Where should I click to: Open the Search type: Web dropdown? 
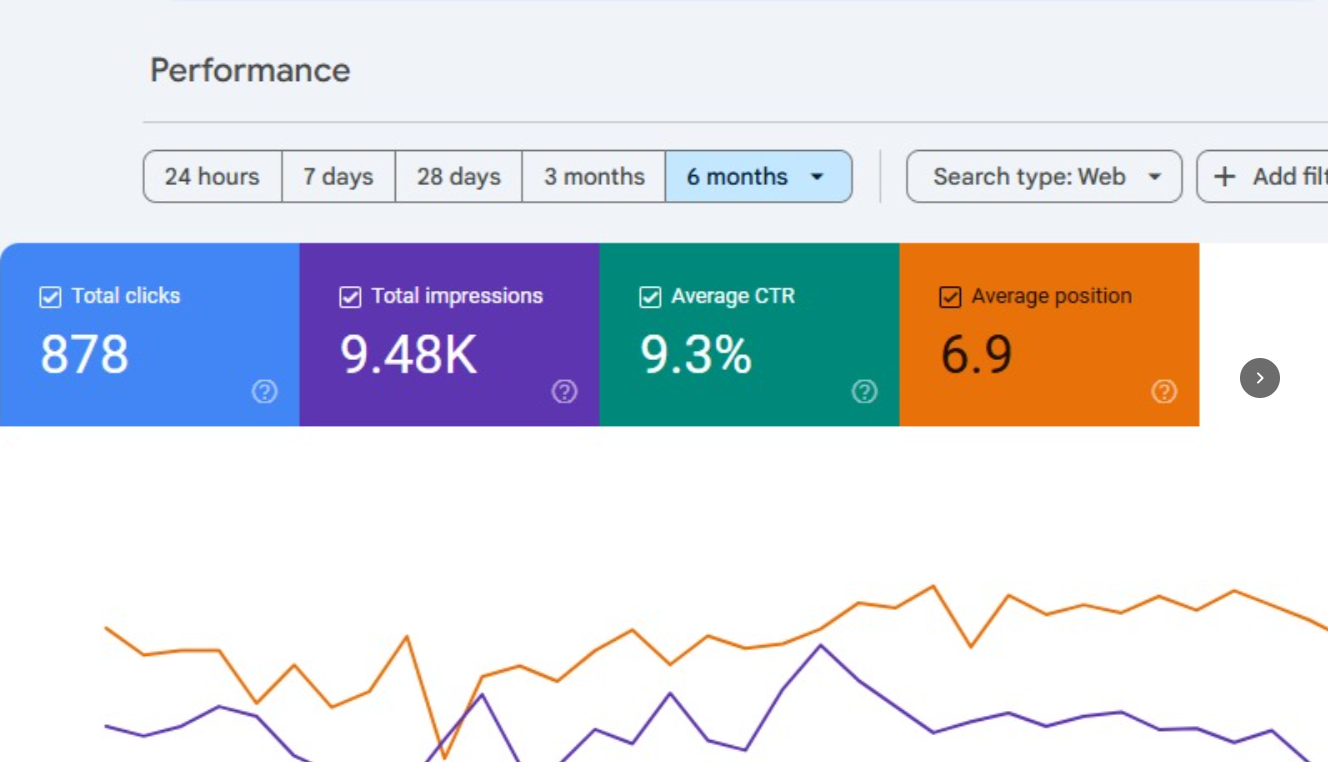pyautogui.click(x=1043, y=177)
